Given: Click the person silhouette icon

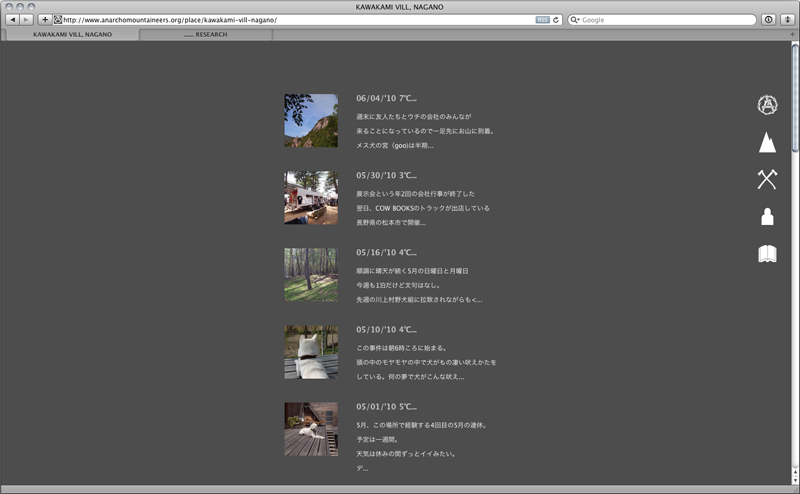Looking at the screenshot, I should (767, 217).
